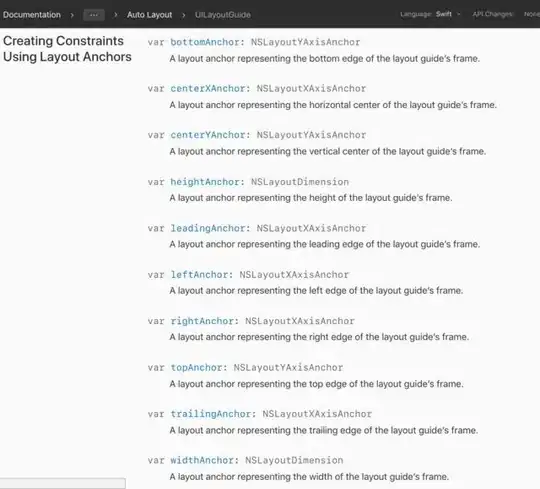Click NSLayoutYAxisAnchor type beside bottomAnchor

(305, 42)
